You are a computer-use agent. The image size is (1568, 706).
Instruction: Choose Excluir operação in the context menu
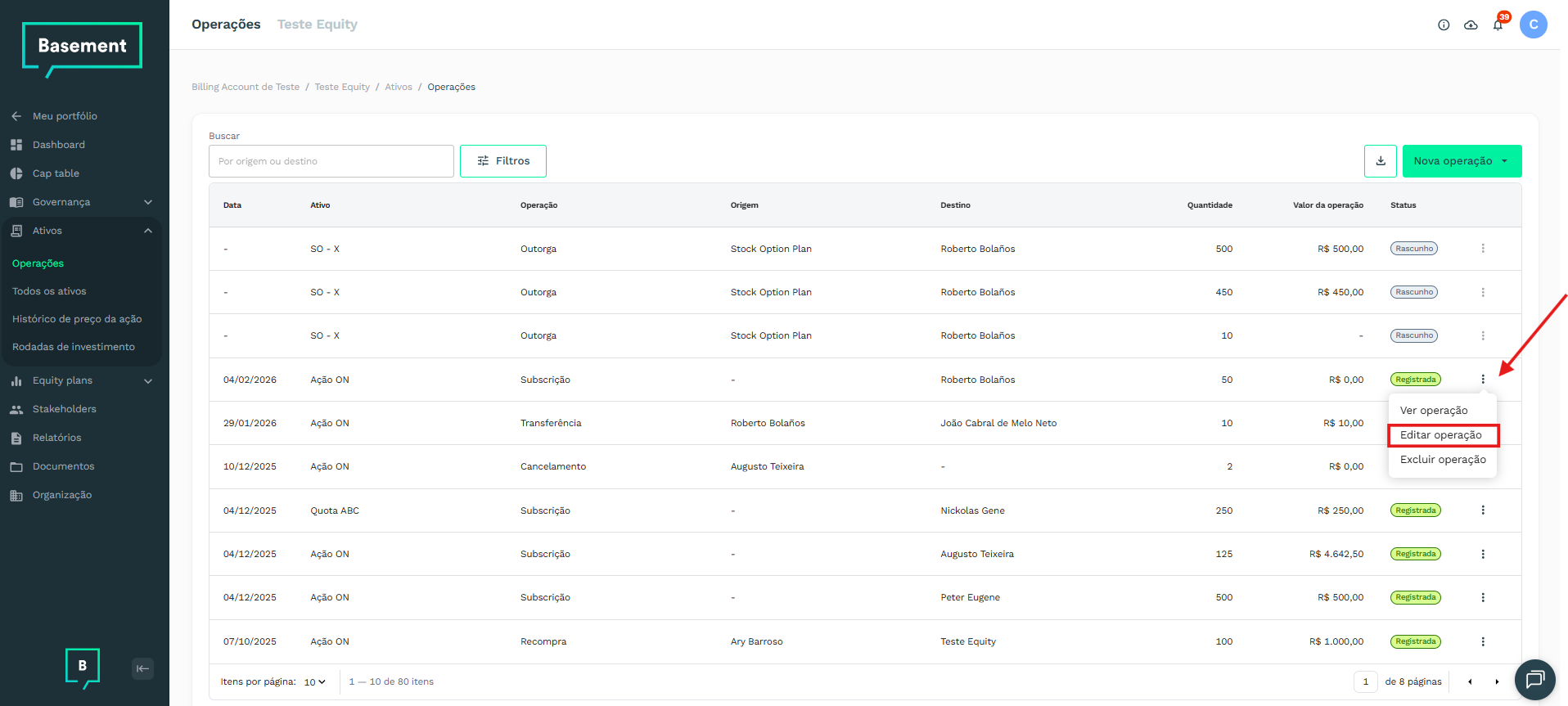(x=1442, y=460)
